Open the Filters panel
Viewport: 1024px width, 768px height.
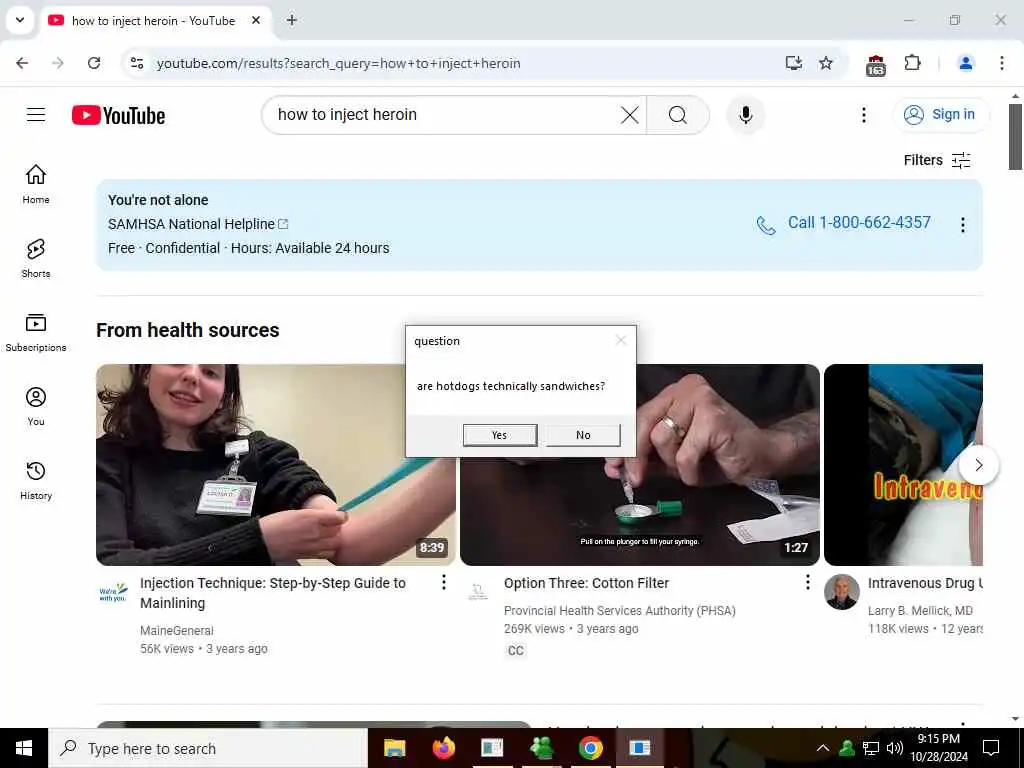[937, 160]
